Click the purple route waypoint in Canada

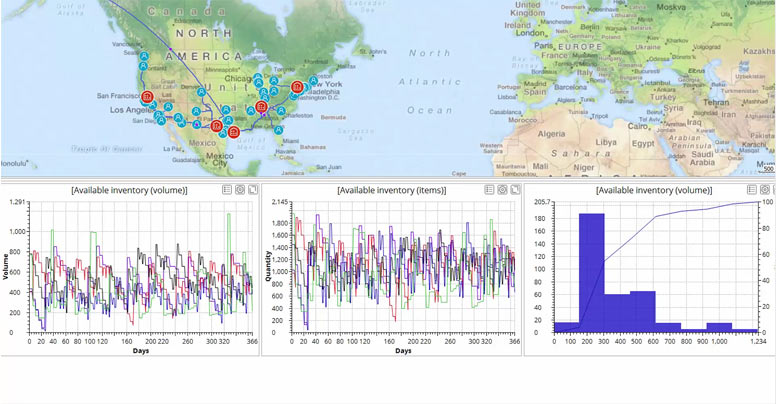[170, 49]
